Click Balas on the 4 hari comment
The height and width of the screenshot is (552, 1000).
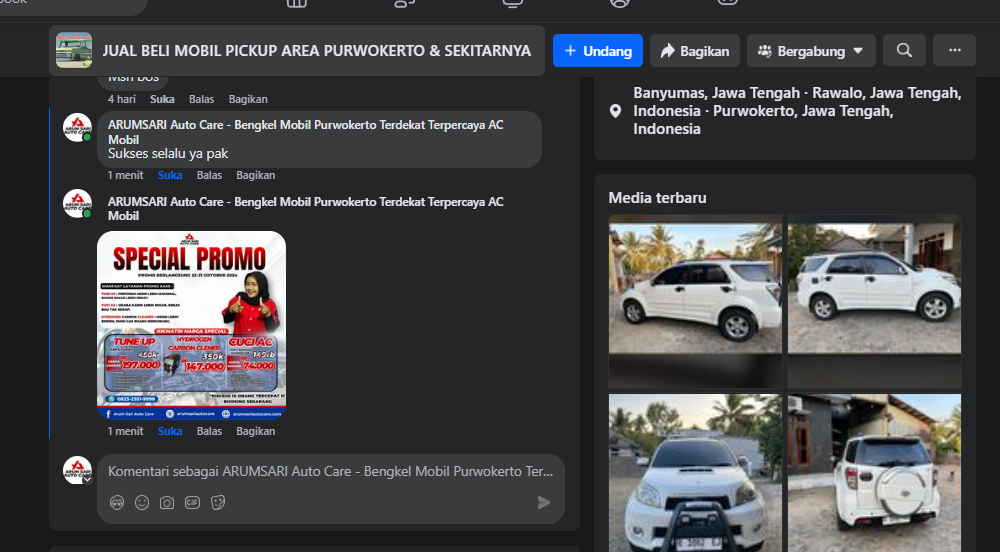click(202, 99)
